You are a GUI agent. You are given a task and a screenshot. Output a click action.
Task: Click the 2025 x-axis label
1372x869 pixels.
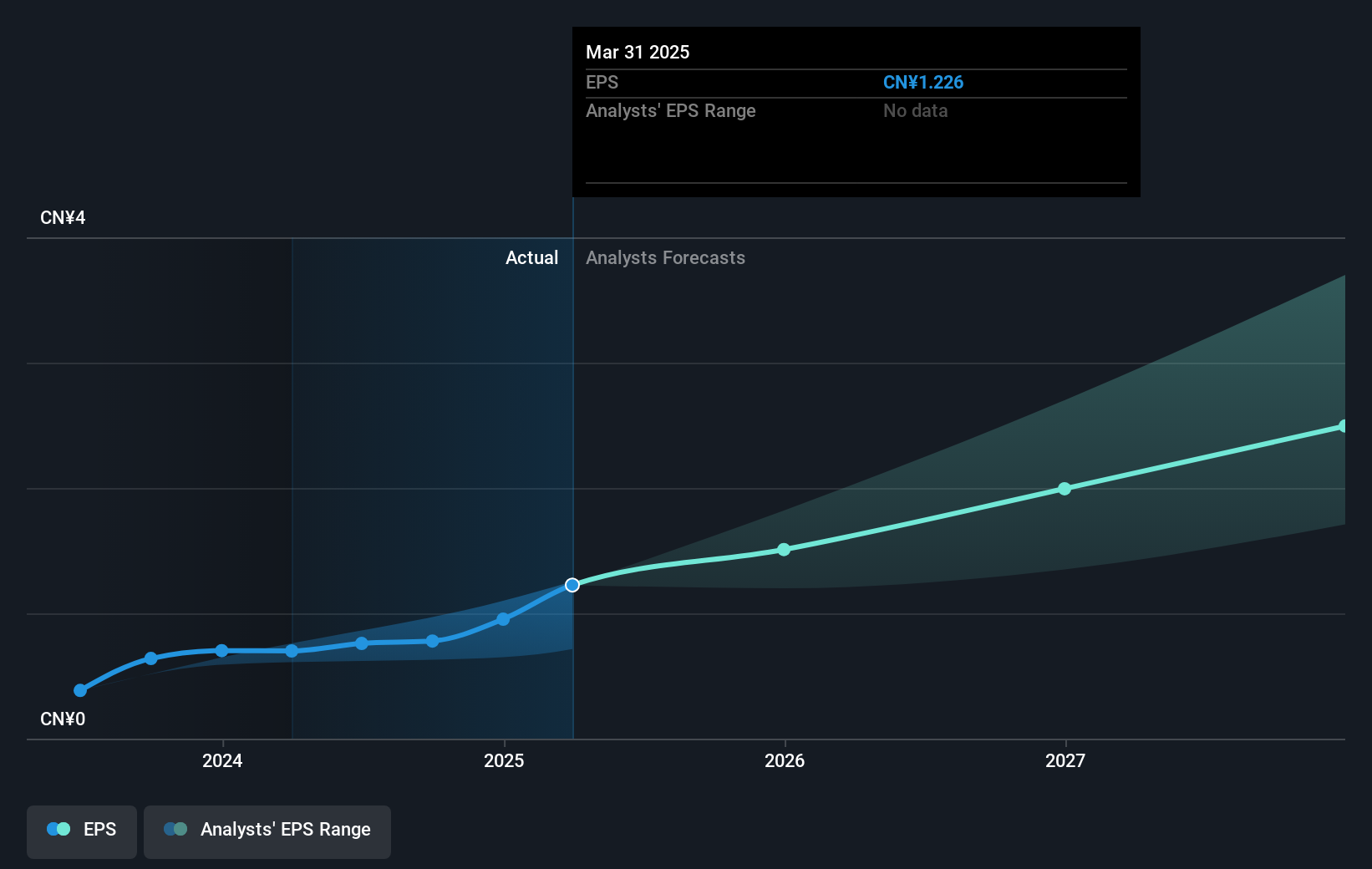[504, 760]
